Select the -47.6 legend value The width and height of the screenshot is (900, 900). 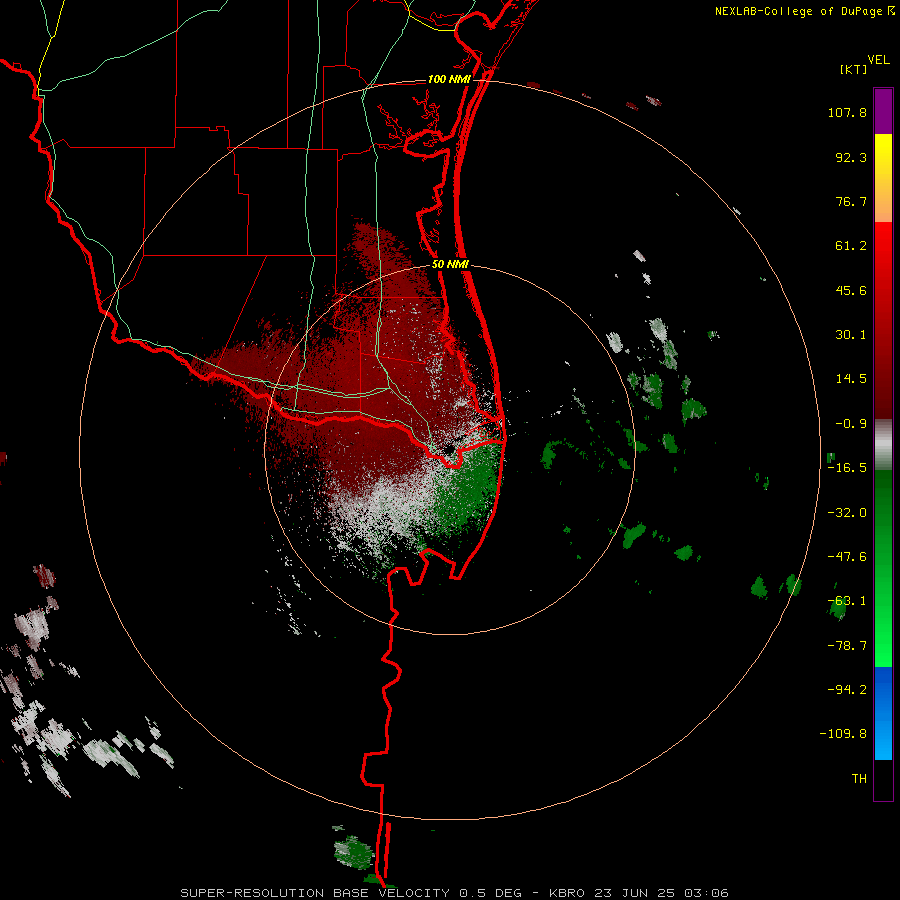pyautogui.click(x=847, y=557)
